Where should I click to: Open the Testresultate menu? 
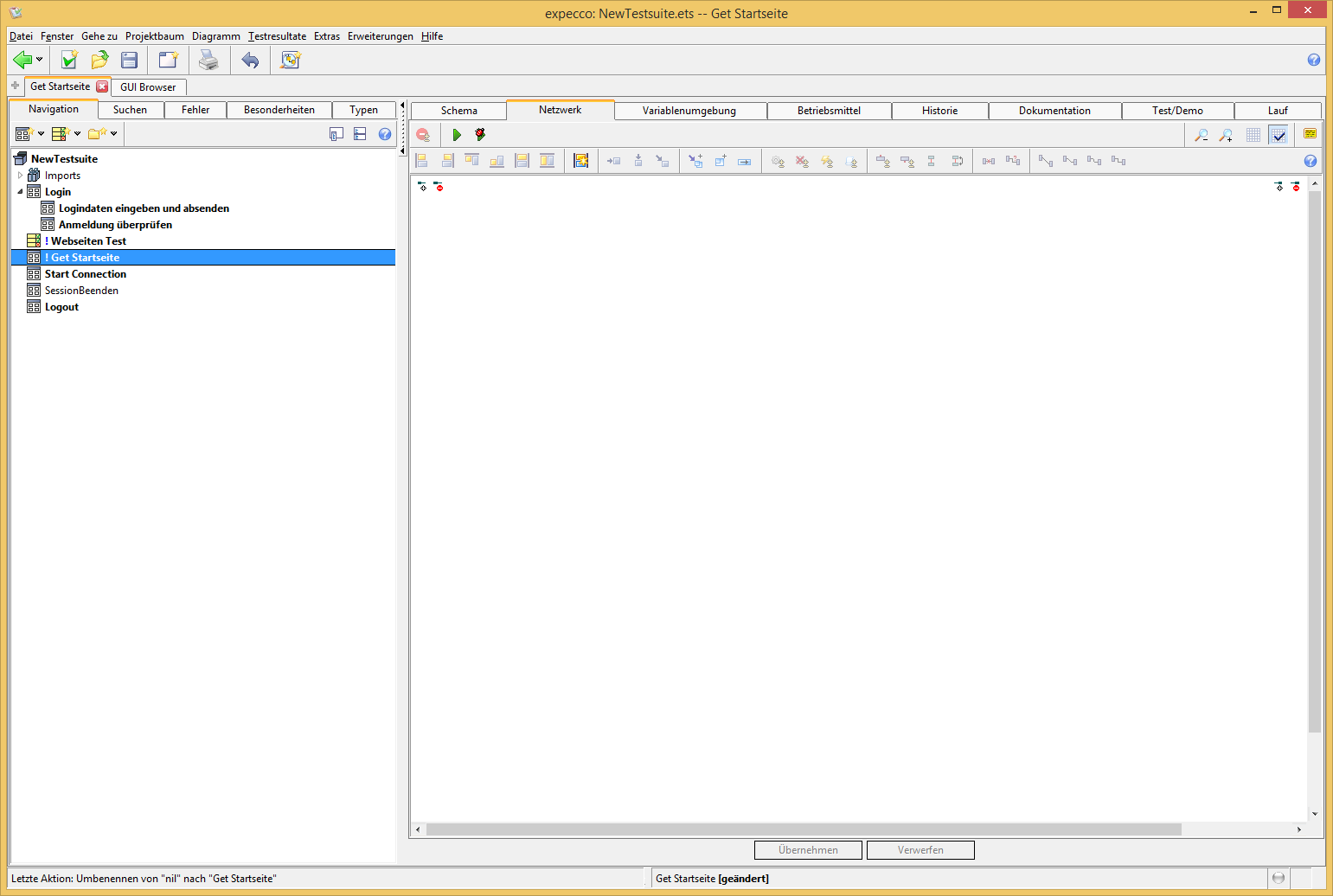[277, 36]
